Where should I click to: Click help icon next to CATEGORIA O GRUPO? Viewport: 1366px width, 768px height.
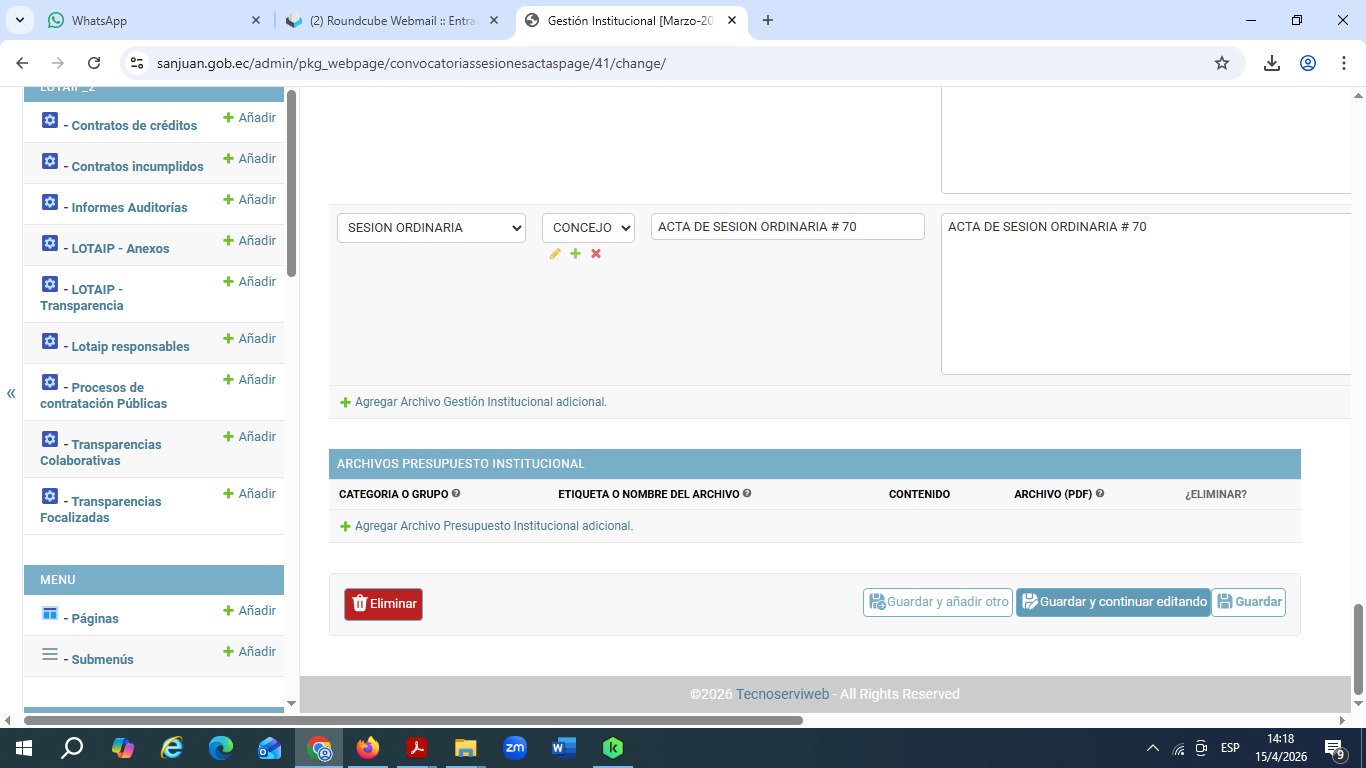(456, 494)
